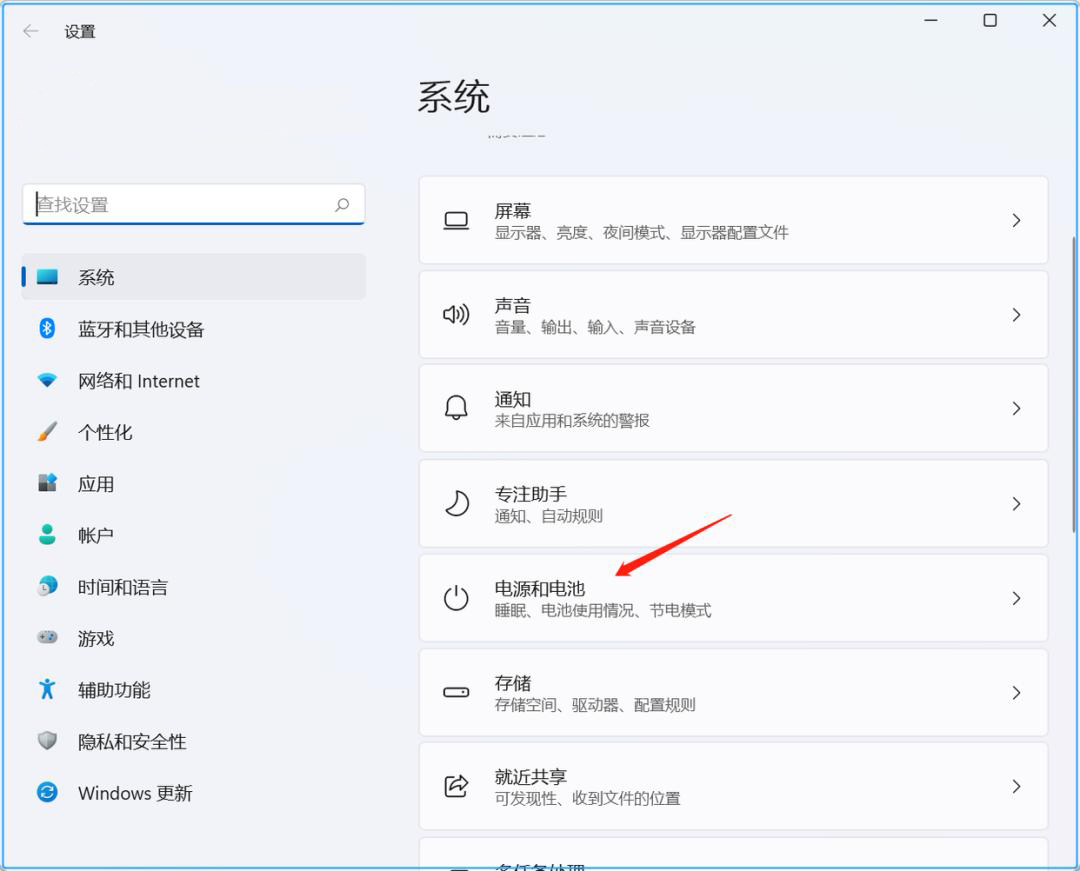Image resolution: width=1080 pixels, height=871 pixels.
Task: Open 专注助手 focus assist title
Action: coord(530,494)
